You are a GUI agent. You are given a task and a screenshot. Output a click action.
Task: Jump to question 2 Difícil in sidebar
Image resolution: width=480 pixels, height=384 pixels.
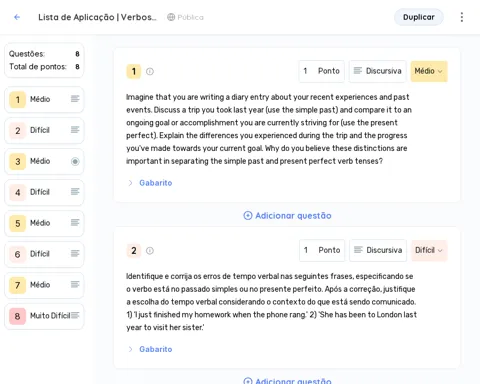coord(44,130)
